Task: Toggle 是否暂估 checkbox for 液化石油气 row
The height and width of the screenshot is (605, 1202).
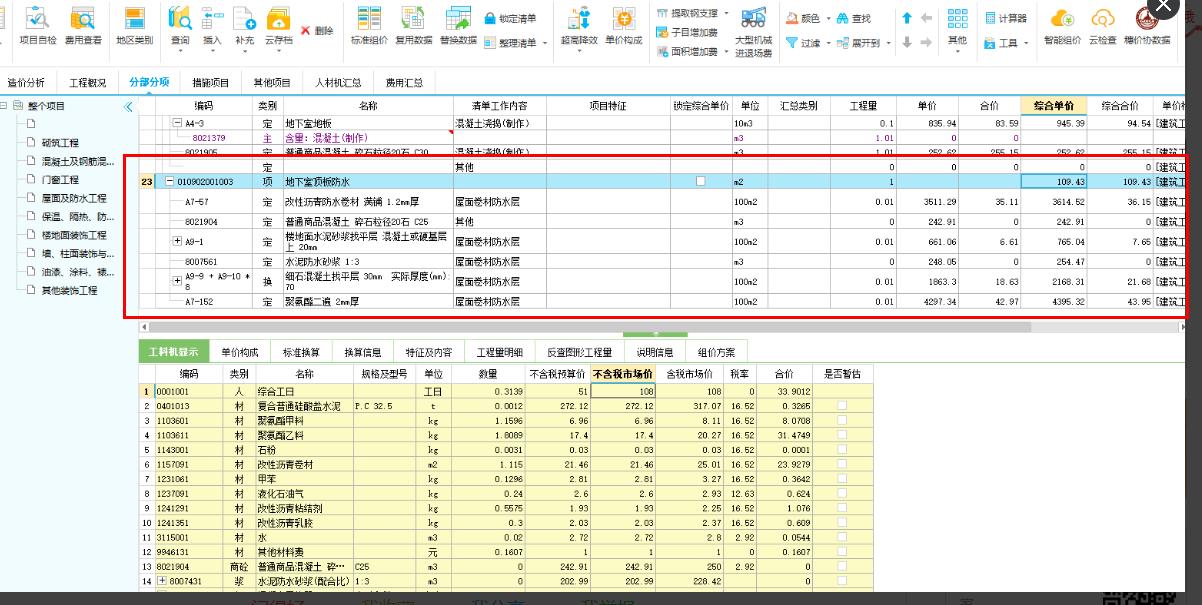Action: [843, 493]
